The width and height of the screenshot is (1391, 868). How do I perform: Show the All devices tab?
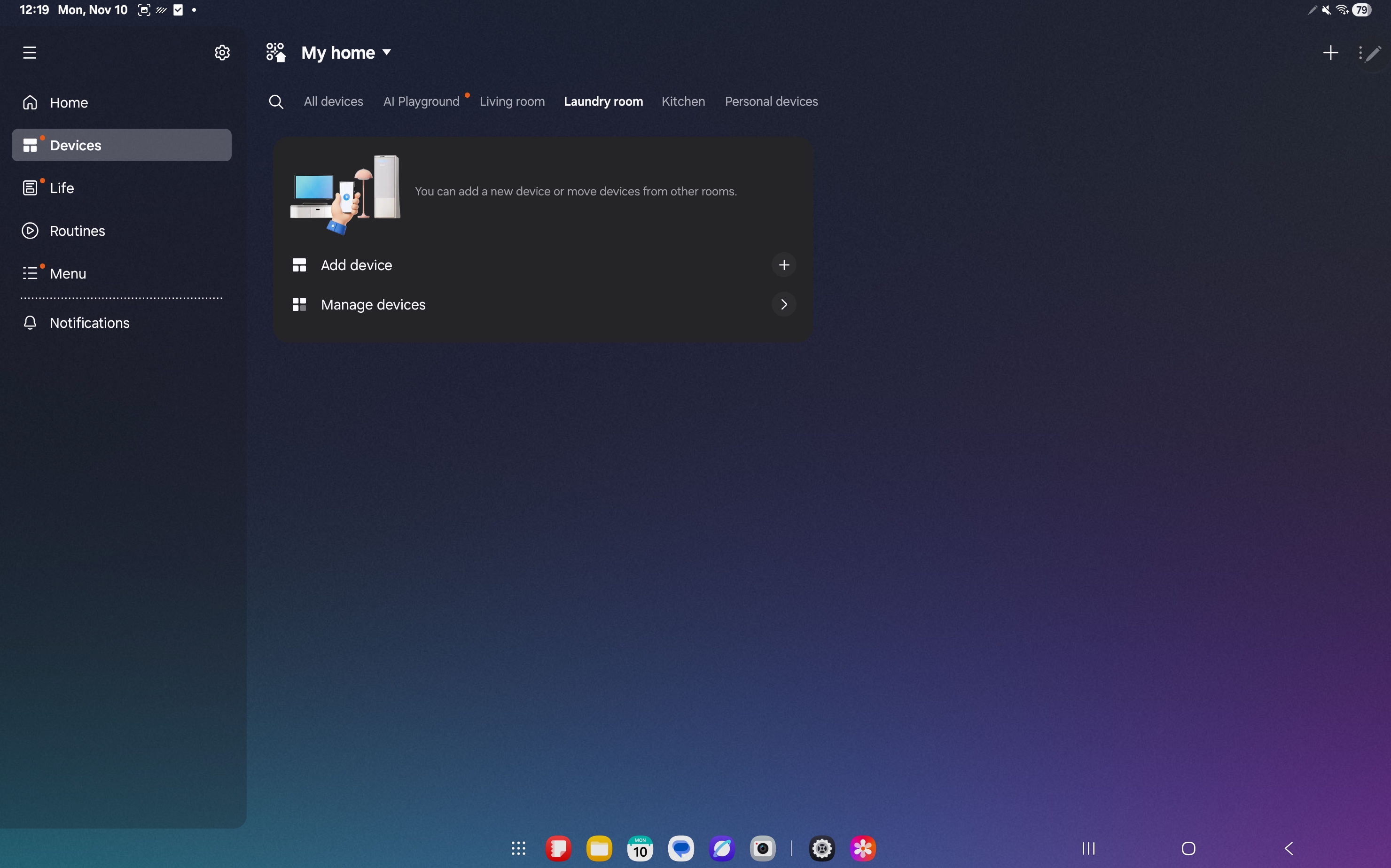333,101
